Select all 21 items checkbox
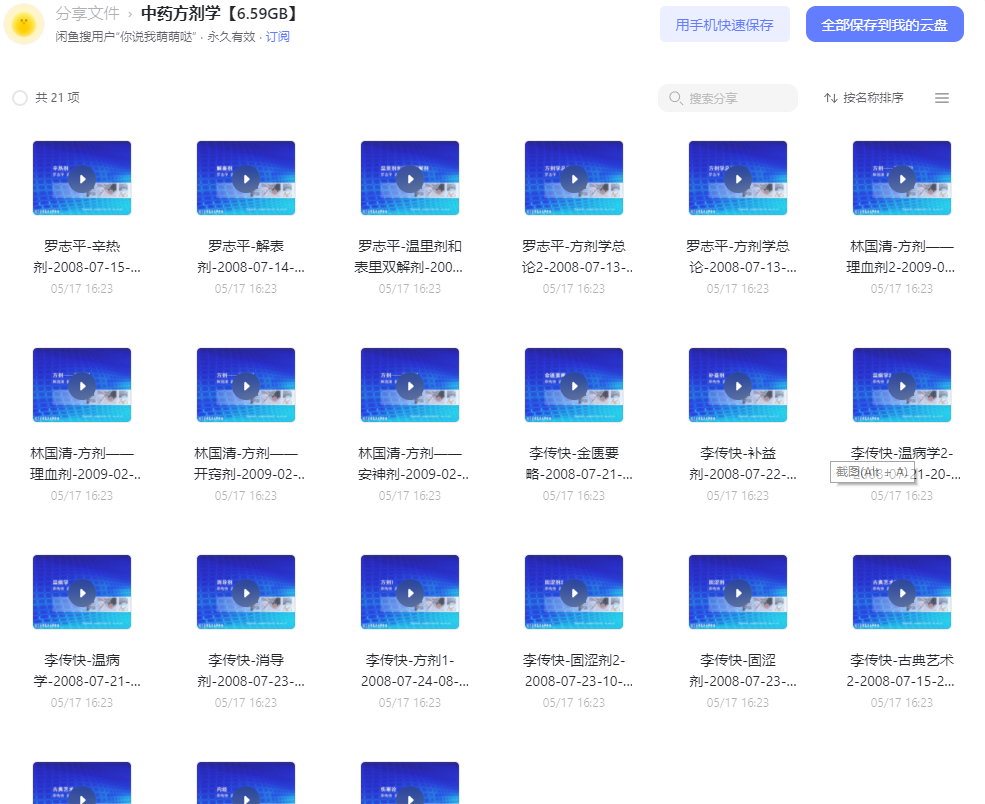 [20, 98]
